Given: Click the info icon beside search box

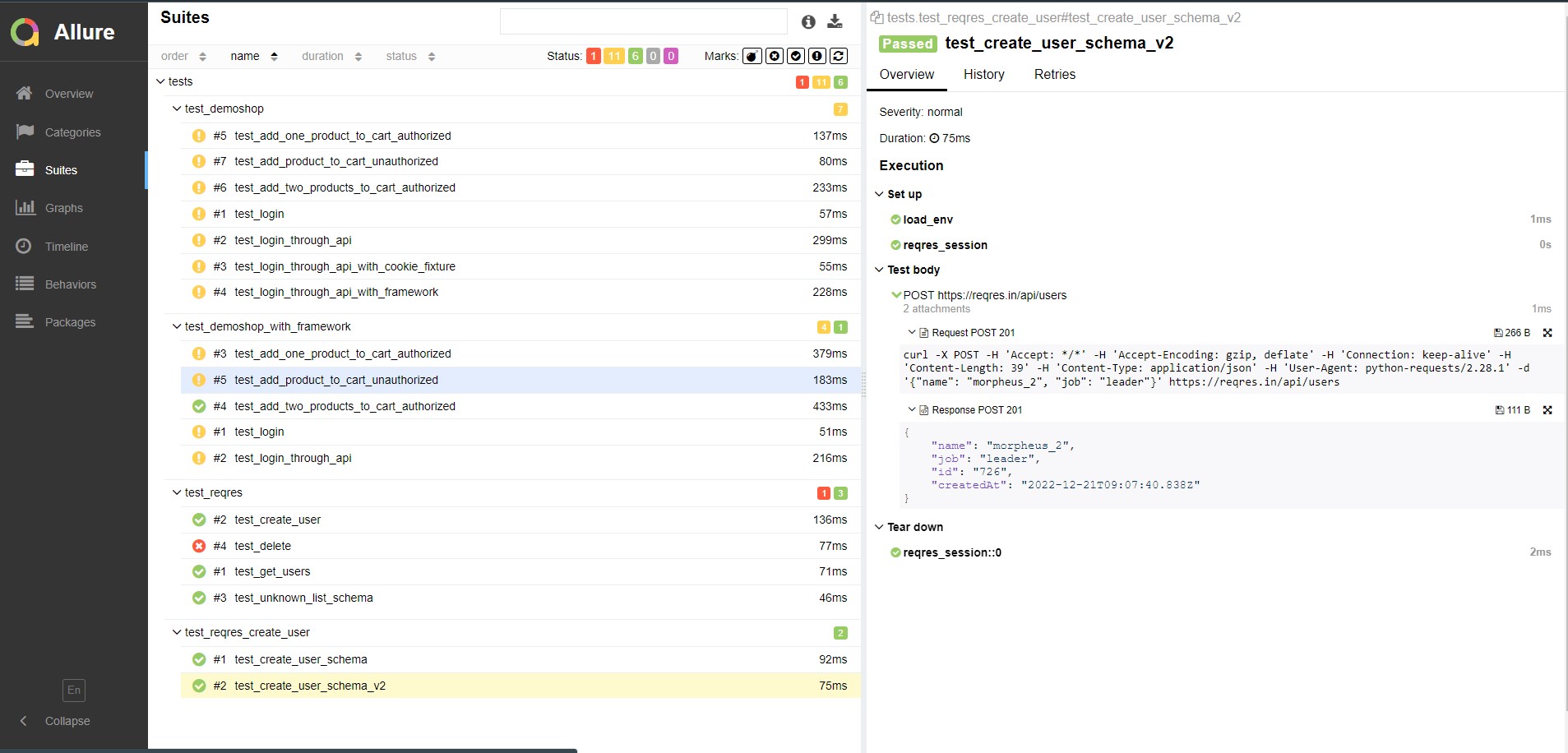Looking at the screenshot, I should point(807,22).
